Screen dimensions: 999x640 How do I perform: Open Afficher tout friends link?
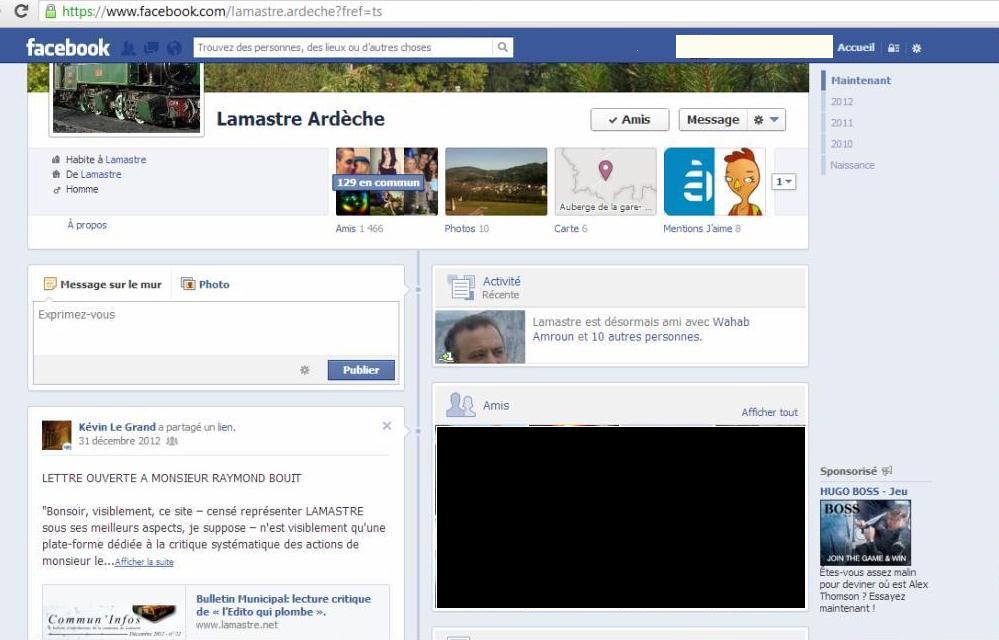769,413
